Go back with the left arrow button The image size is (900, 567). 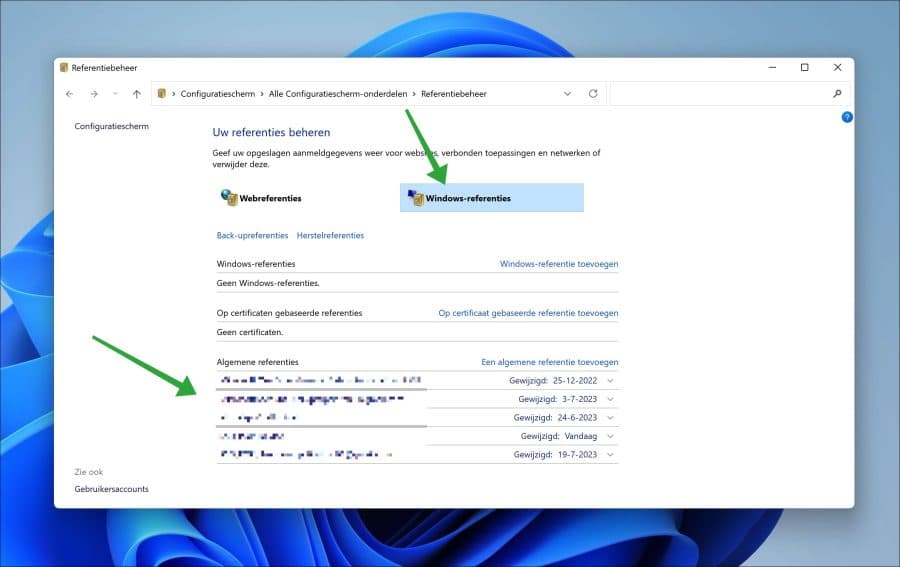[x=69, y=94]
